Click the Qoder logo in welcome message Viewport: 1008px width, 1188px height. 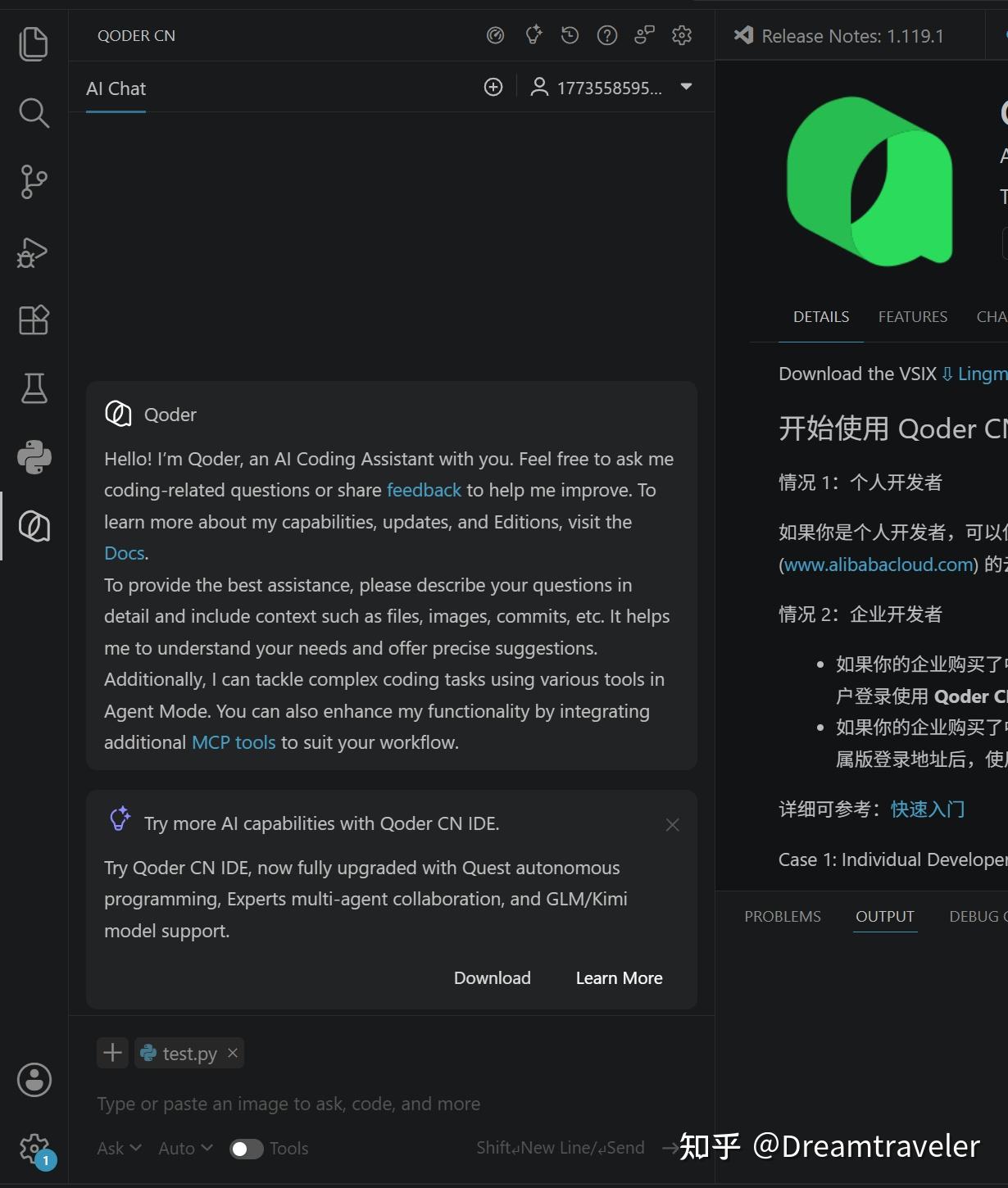pyautogui.click(x=118, y=414)
